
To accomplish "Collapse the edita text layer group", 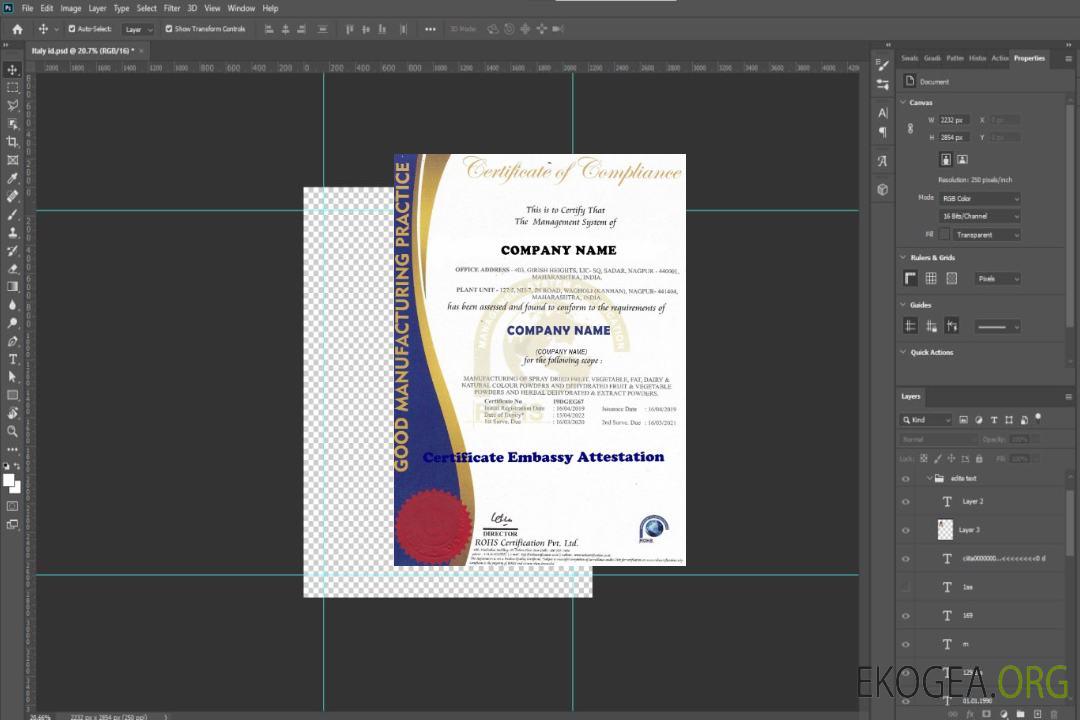I will pyautogui.click(x=928, y=478).
